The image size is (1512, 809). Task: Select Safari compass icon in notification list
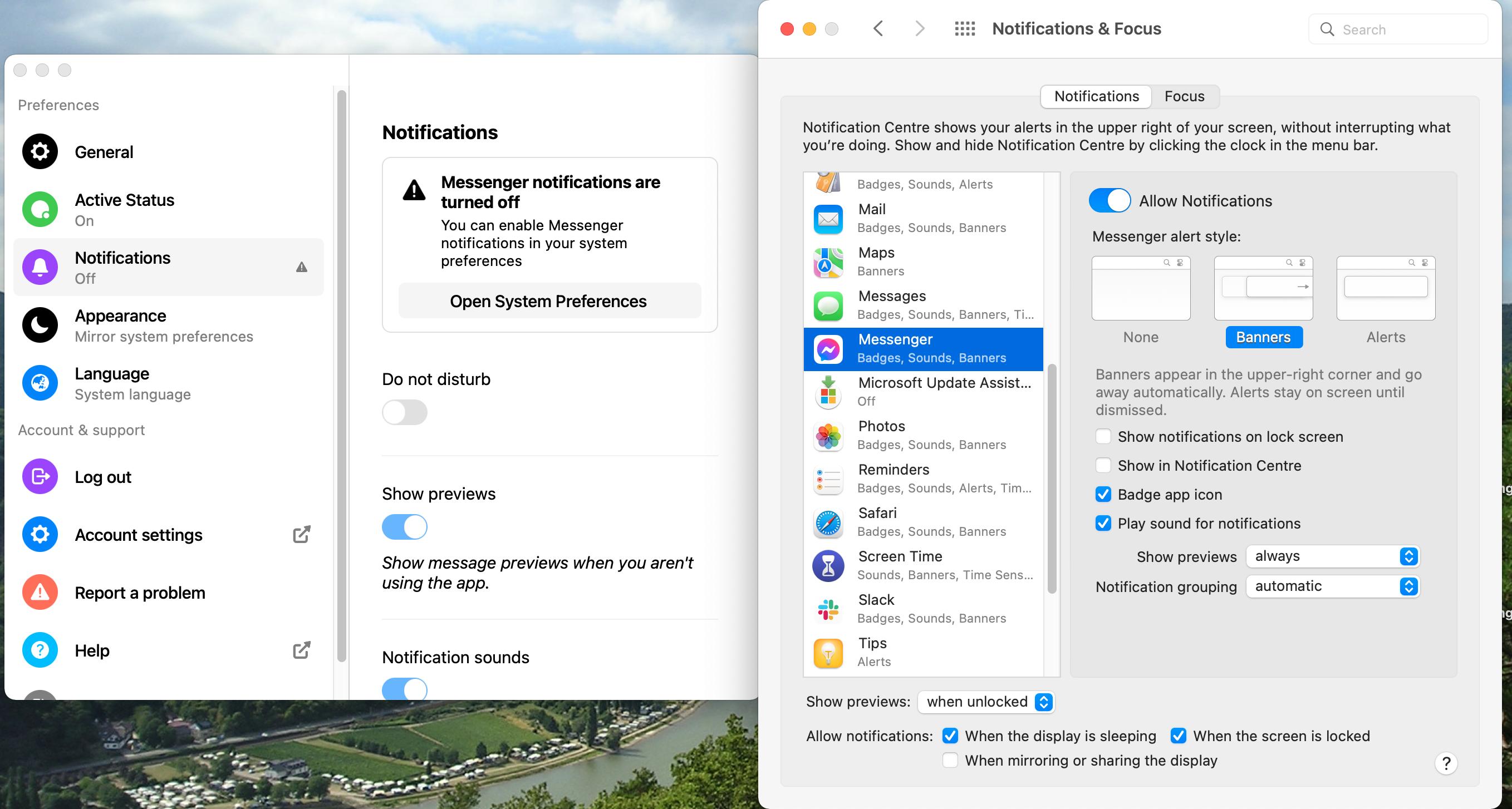coord(828,524)
